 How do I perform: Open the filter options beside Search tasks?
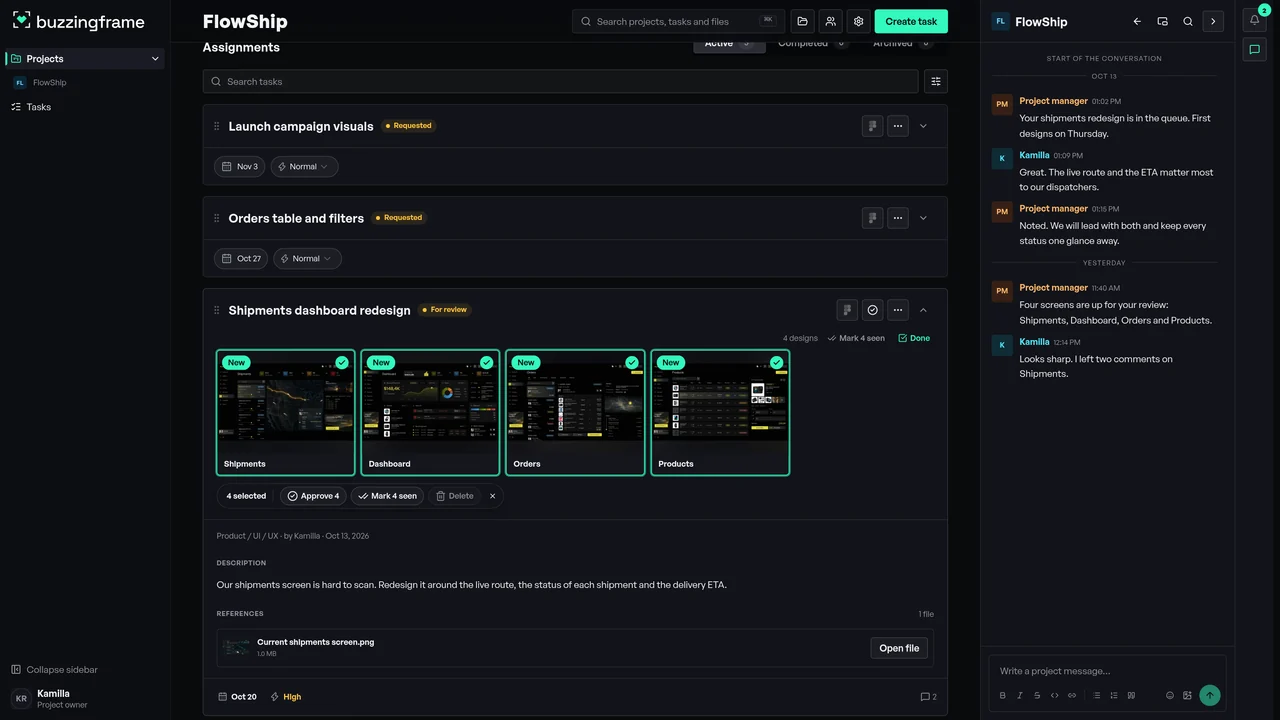(936, 81)
